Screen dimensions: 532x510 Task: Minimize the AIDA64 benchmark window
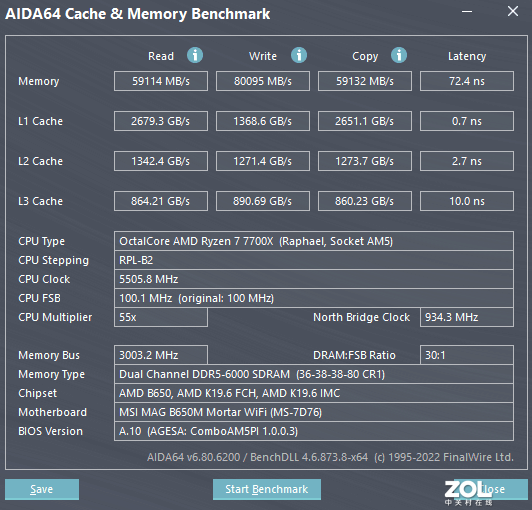click(x=467, y=12)
